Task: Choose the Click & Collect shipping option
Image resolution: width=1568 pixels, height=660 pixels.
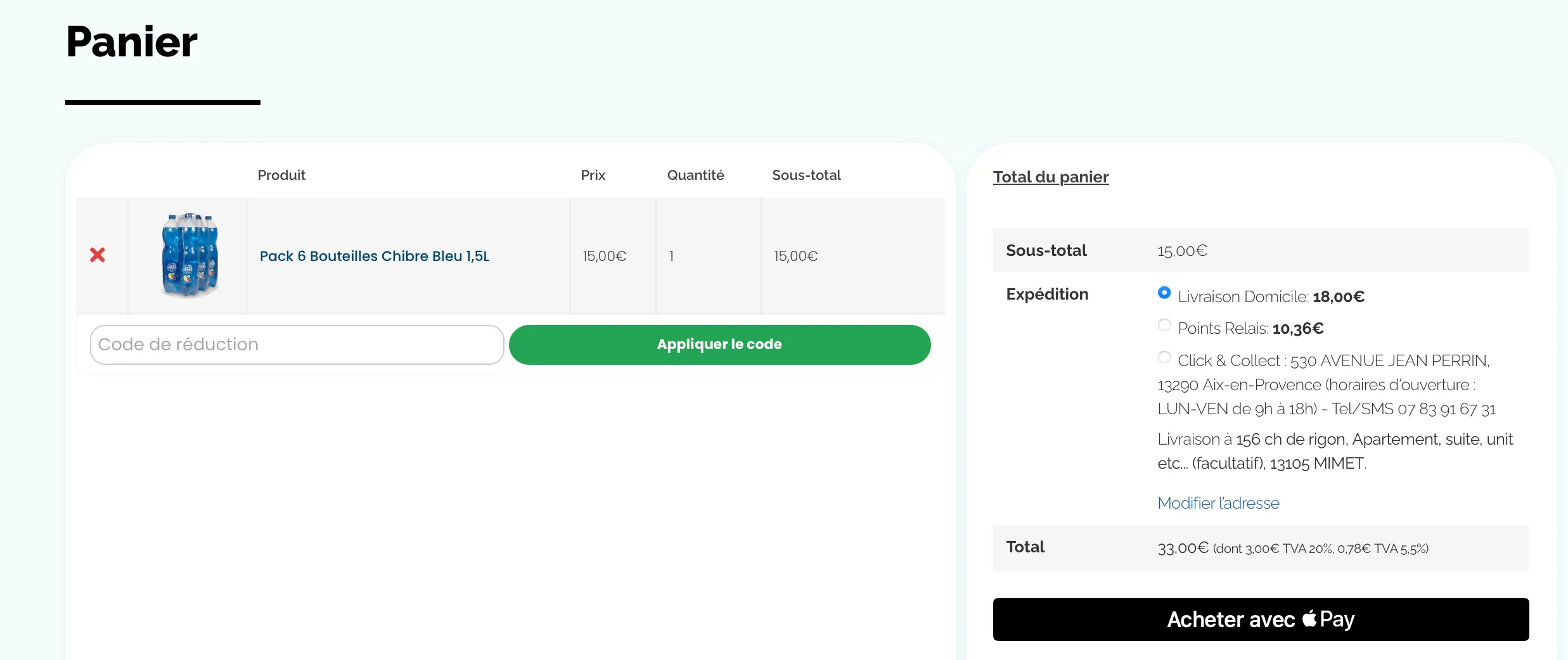Action: coord(1164,357)
